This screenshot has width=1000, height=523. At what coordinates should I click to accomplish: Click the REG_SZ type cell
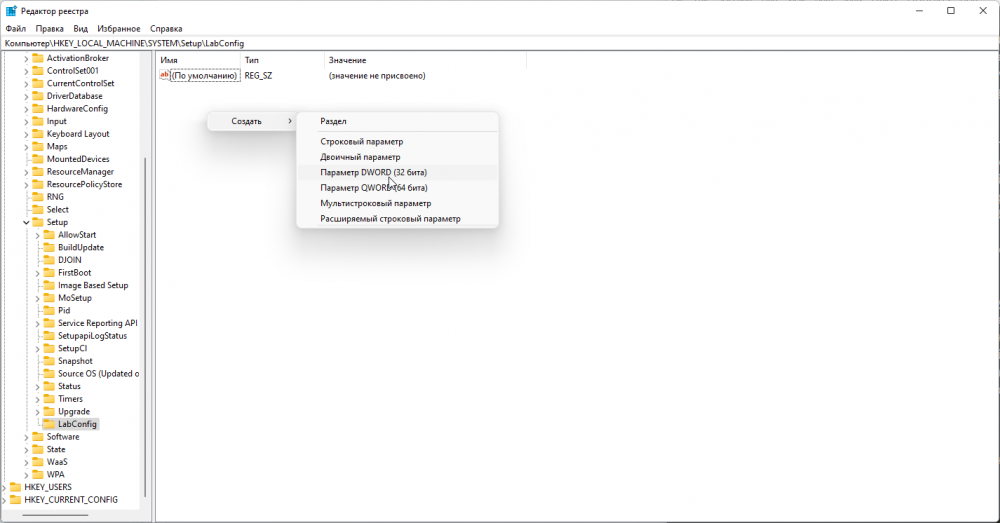[x=258, y=75]
